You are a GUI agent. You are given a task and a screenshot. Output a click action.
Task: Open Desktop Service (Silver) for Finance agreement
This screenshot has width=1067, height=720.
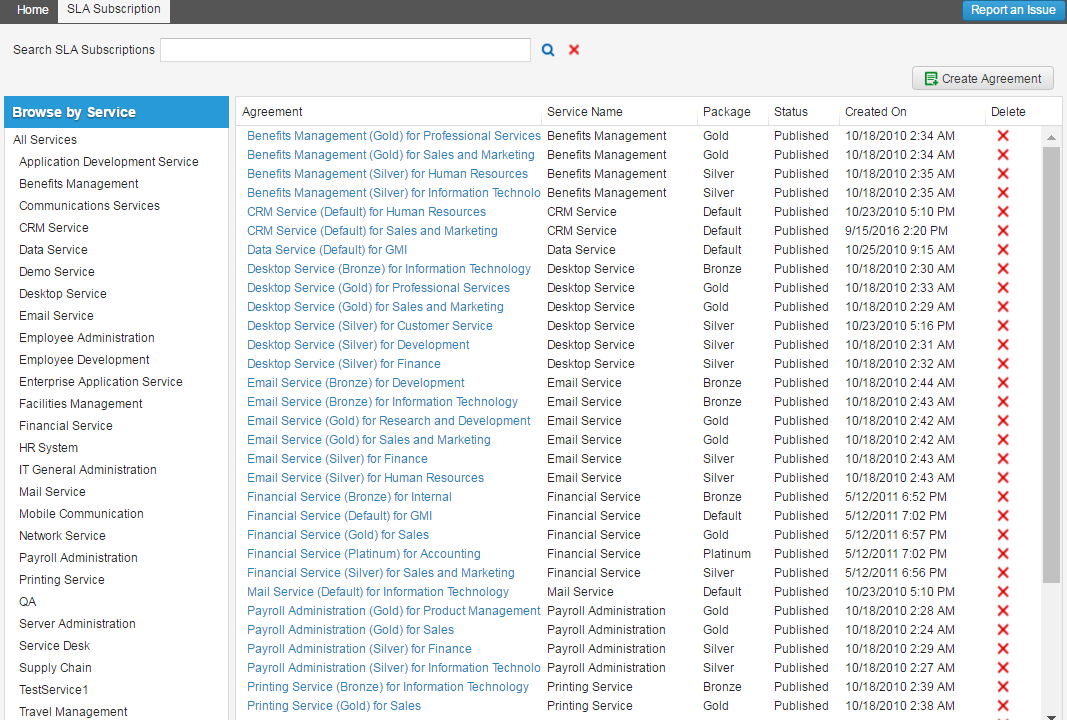click(343, 364)
